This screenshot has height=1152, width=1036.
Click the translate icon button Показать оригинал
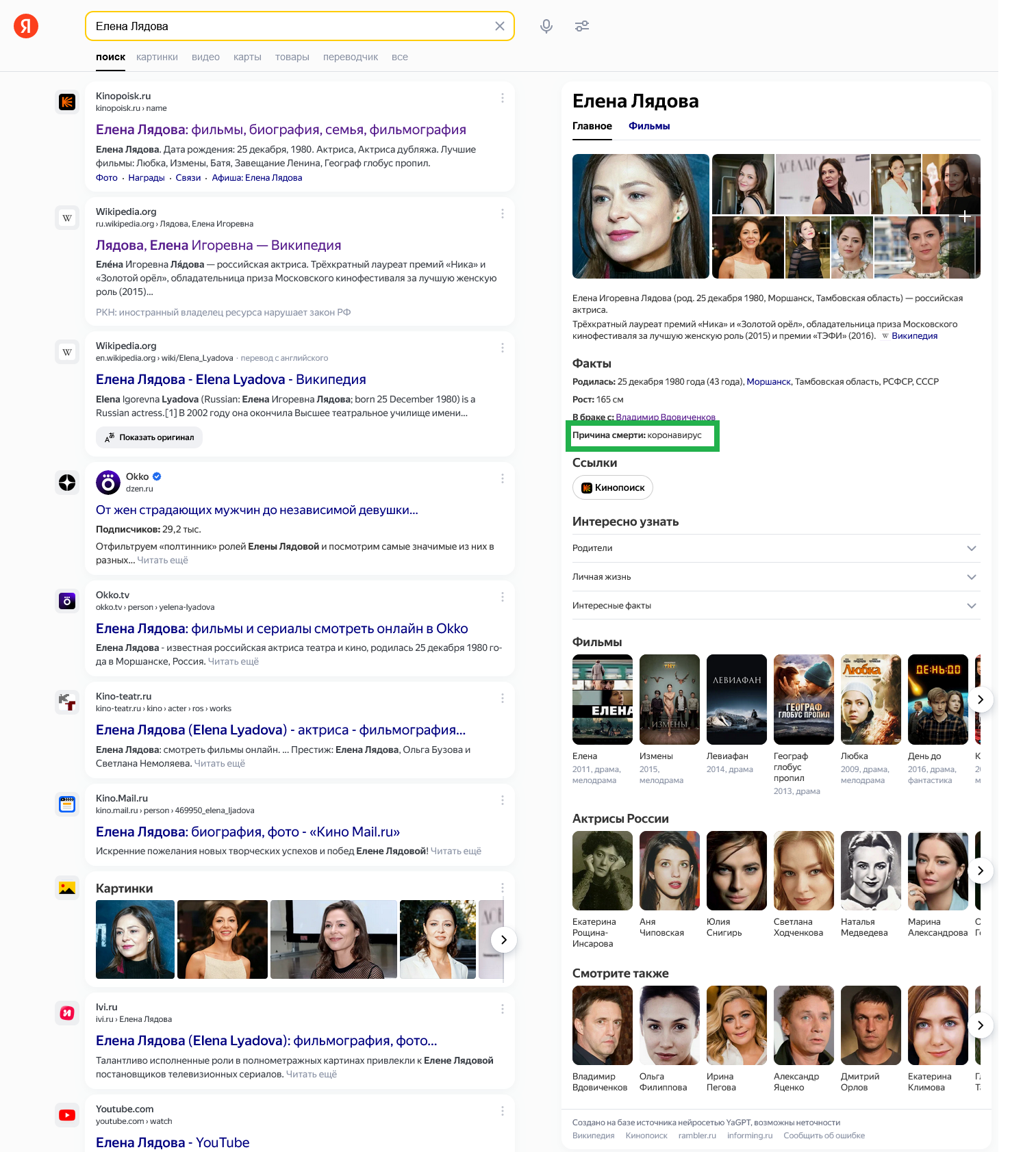(149, 437)
